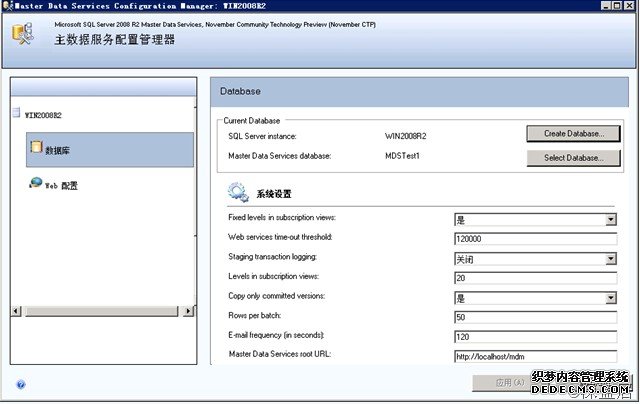The image size is (640, 404).
Task: Click the WIN2008R2 server node icon
Action: [x=16, y=113]
